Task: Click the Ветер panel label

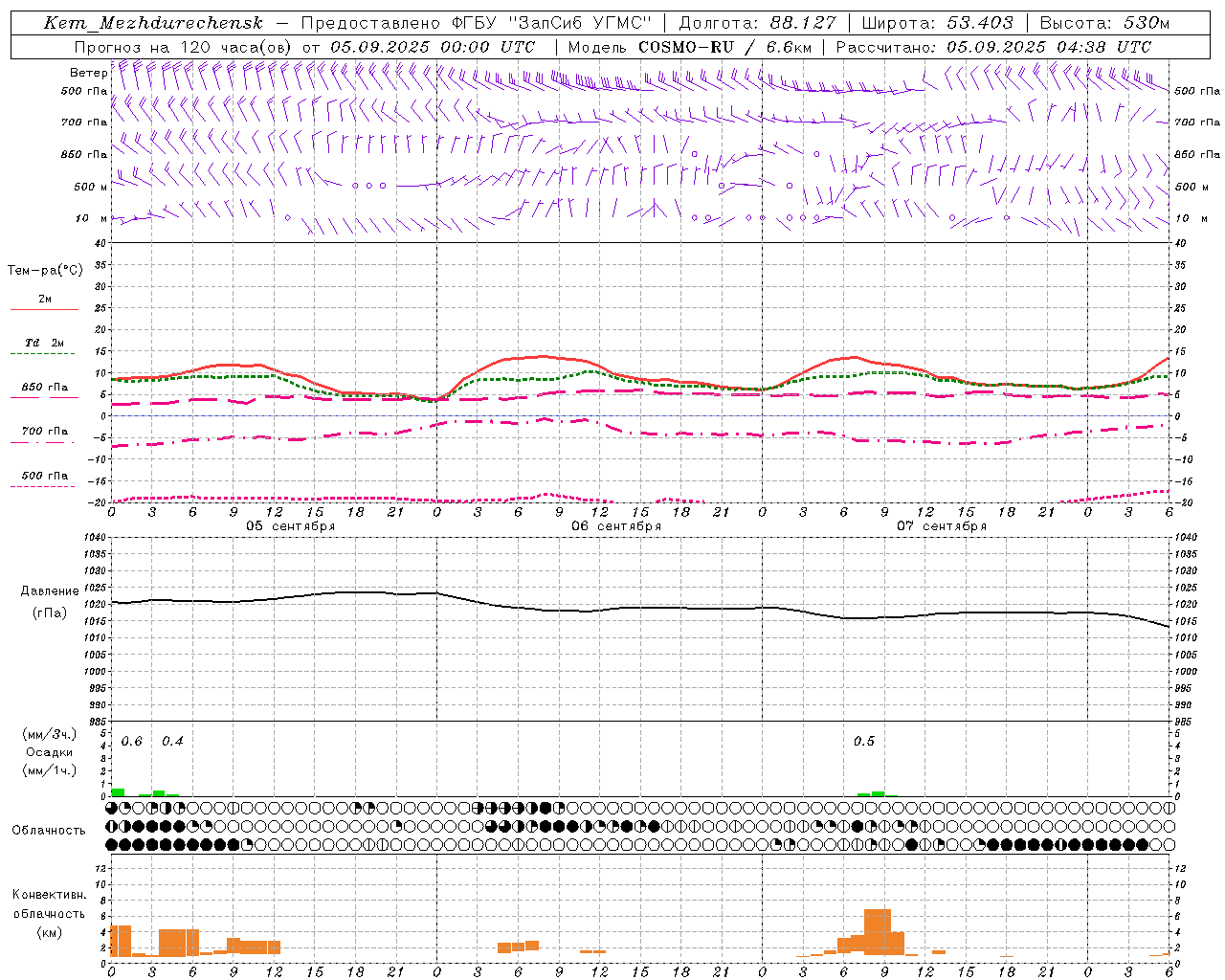Action: pyautogui.click(x=89, y=73)
